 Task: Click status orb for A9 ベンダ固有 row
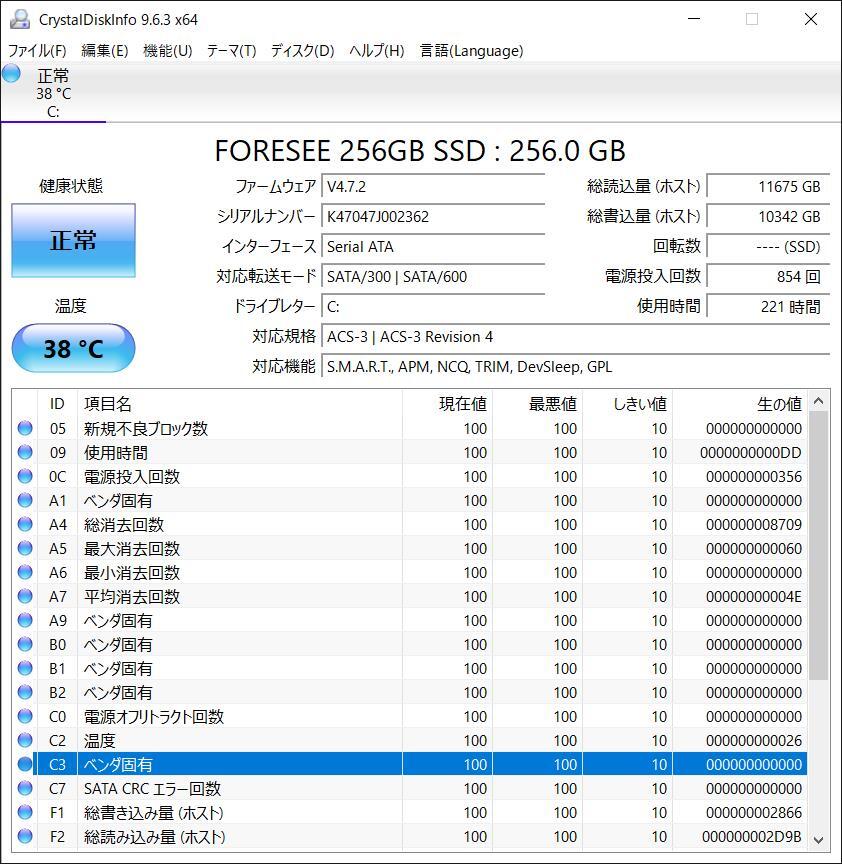coord(25,620)
